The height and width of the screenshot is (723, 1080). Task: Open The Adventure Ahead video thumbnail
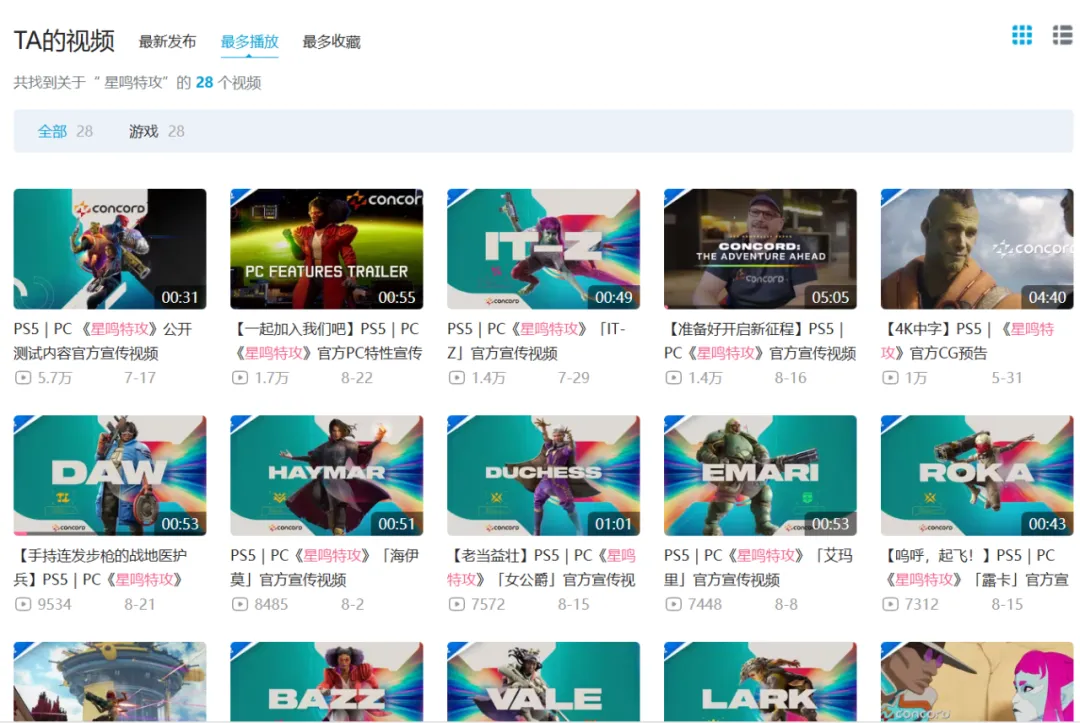760,249
